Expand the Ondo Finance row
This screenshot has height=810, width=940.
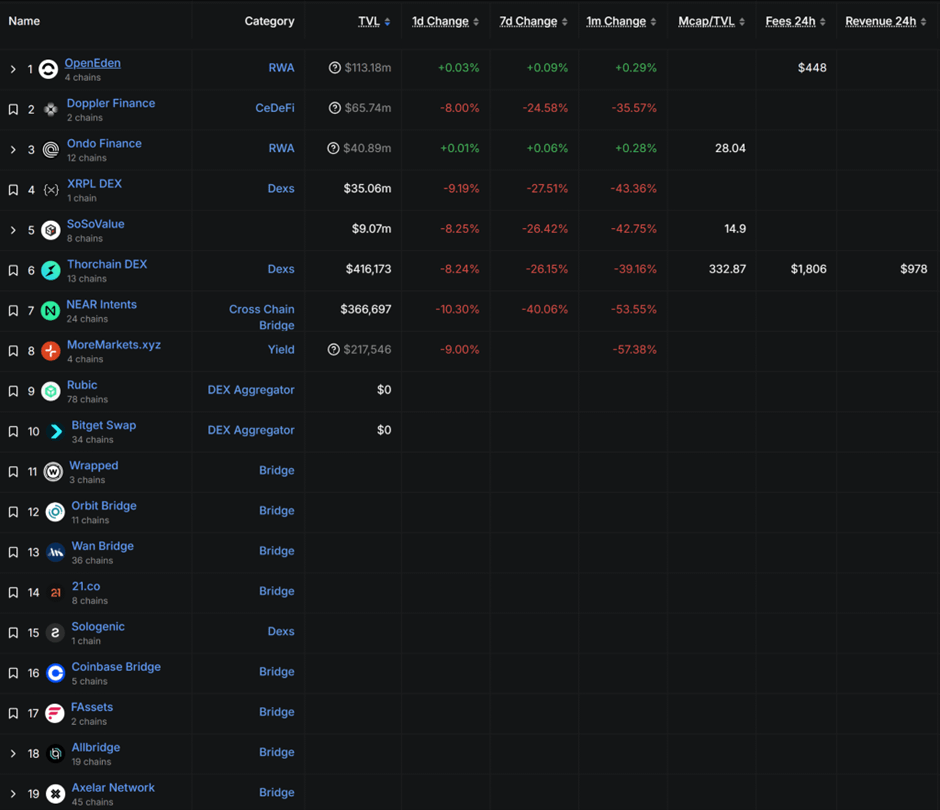pos(13,150)
